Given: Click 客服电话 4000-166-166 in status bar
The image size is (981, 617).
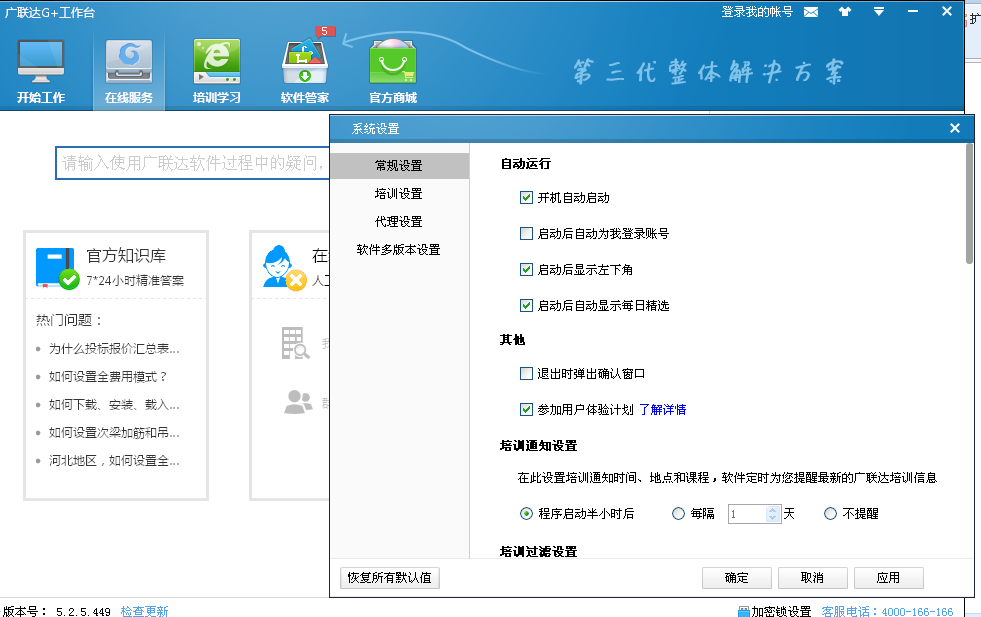Looking at the screenshot, I should 887,611.
